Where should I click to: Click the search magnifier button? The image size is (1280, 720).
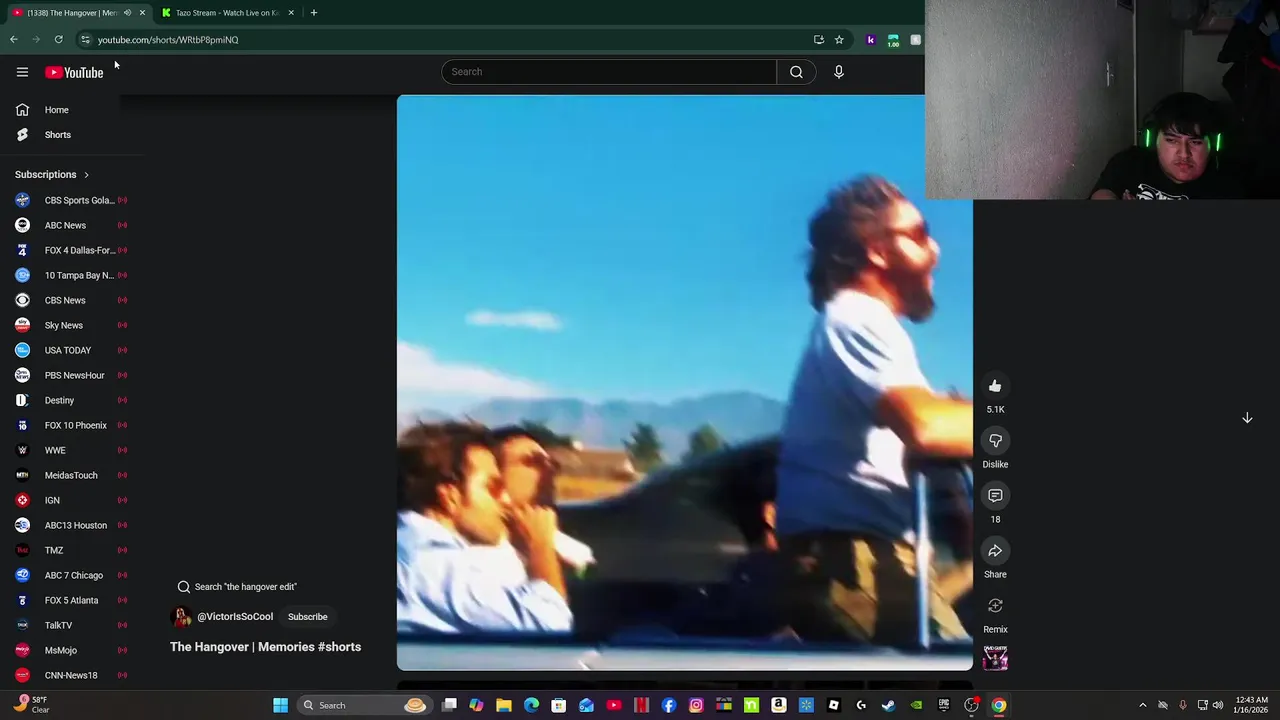[796, 72]
